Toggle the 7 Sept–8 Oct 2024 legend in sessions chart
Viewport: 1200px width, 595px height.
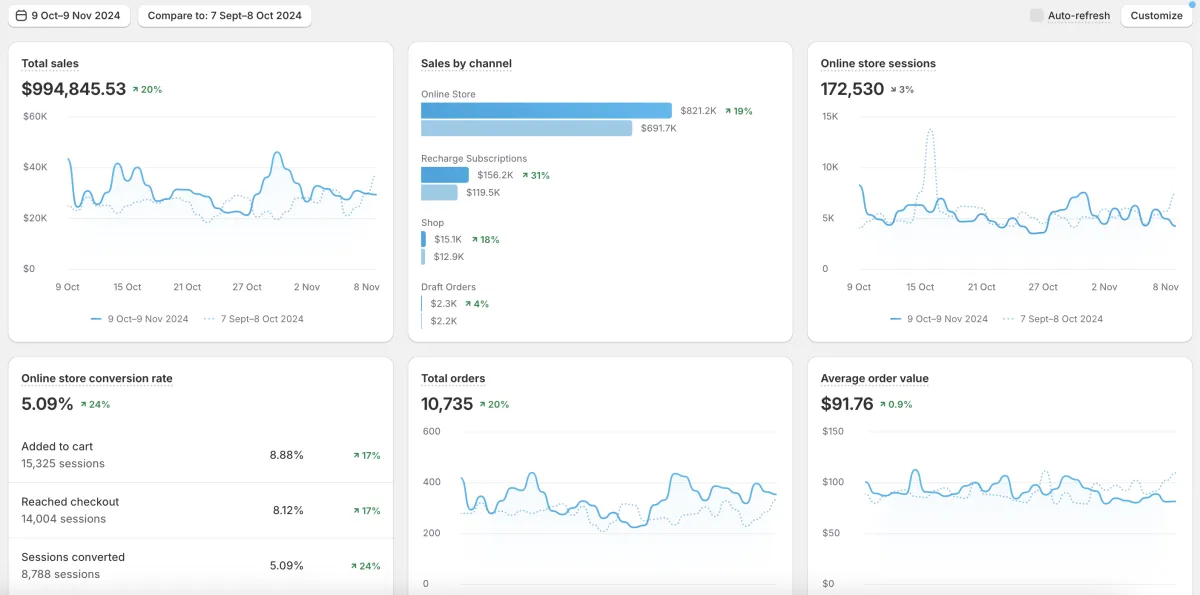point(1061,319)
